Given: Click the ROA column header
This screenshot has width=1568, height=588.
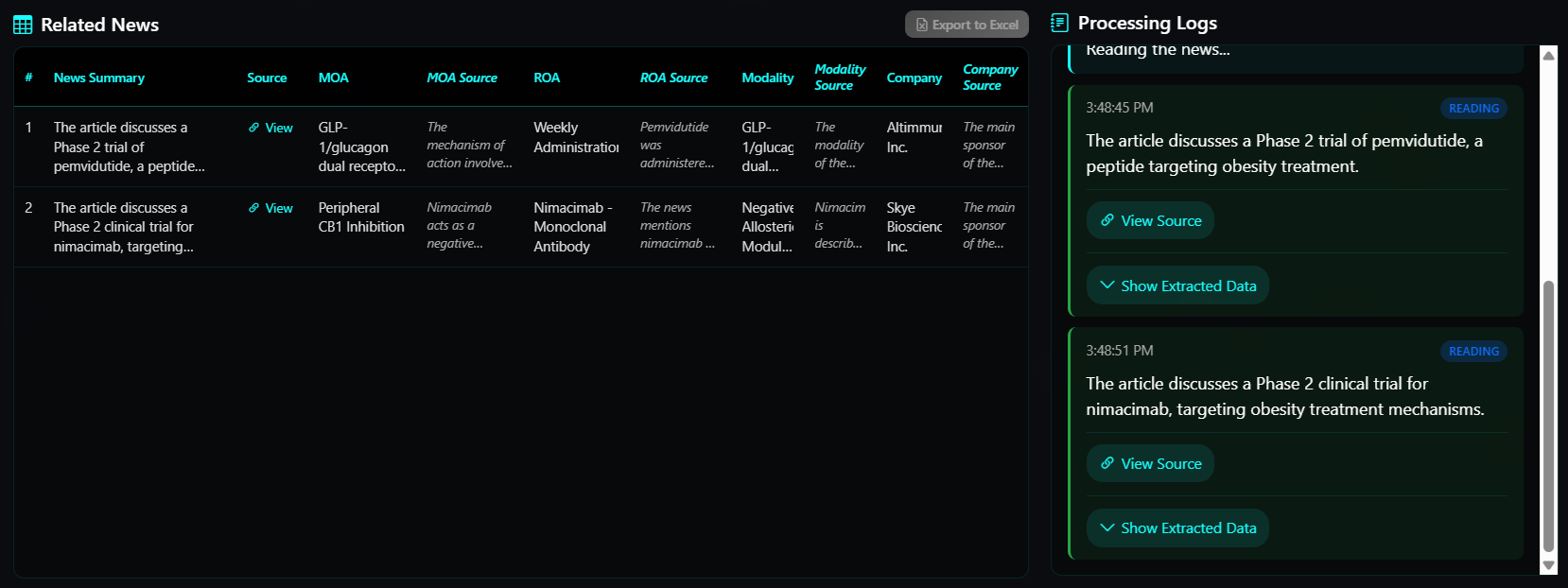Looking at the screenshot, I should [x=547, y=78].
